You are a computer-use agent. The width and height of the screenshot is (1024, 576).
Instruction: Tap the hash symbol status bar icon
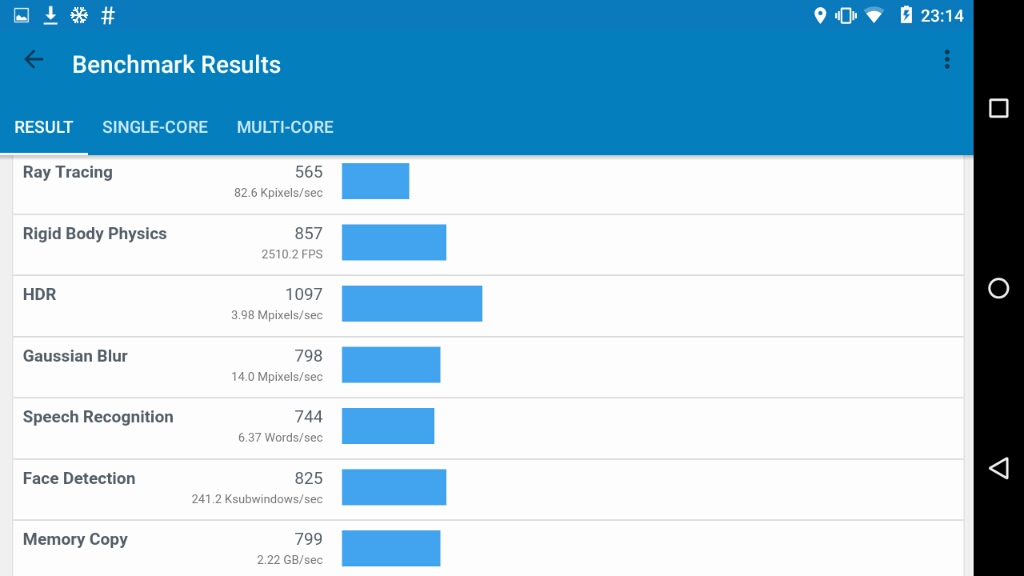pyautogui.click(x=108, y=15)
